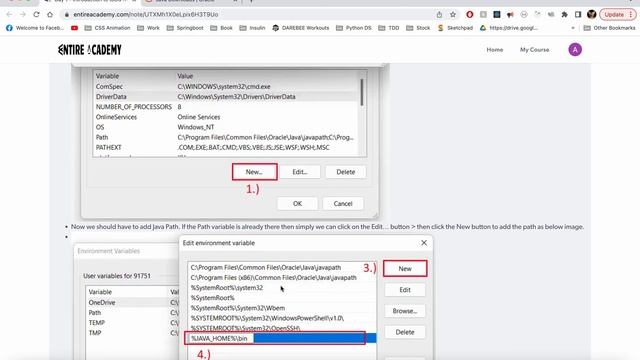Viewport: 640px width, 360px height.
Task: Click the browser forward arrow
Action: (x=23, y=14)
